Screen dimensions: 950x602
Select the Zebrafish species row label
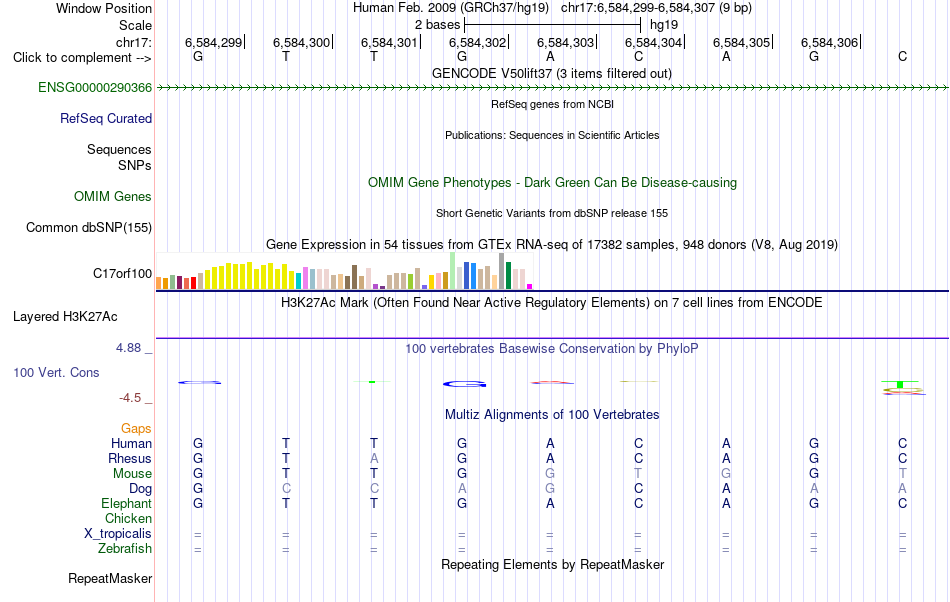[x=125, y=549]
